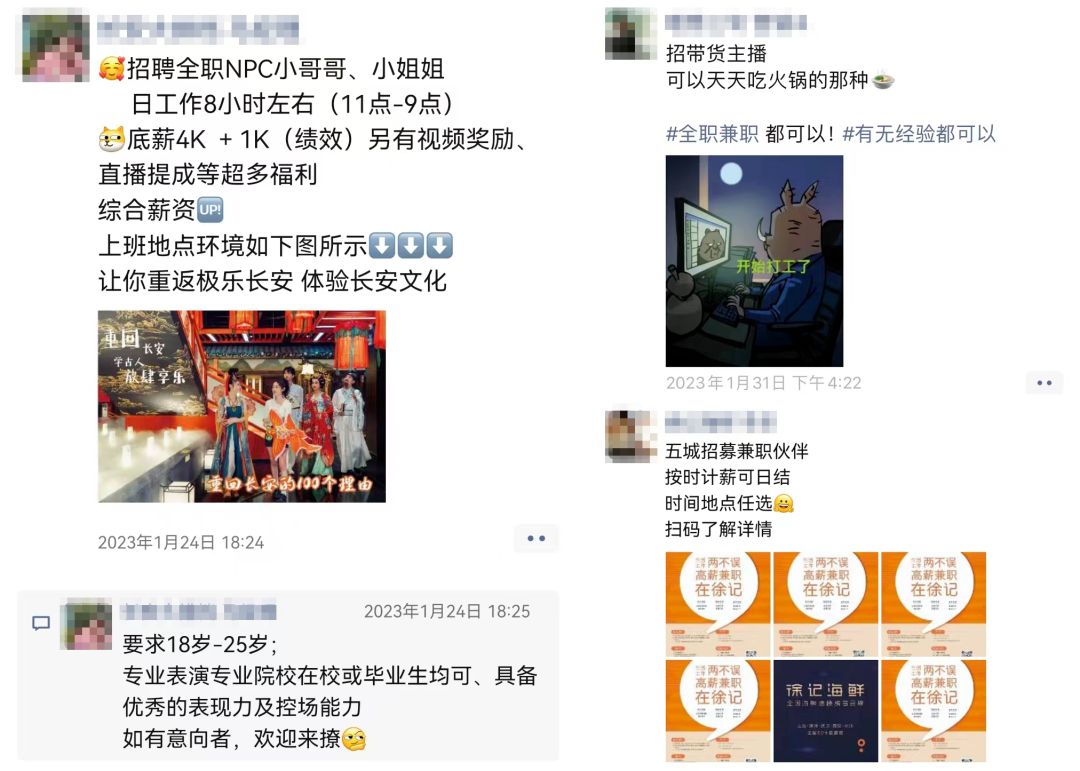The image size is (1080, 771).
Task: Click the blurred commenter name in the reply box
Action: click(x=199, y=611)
